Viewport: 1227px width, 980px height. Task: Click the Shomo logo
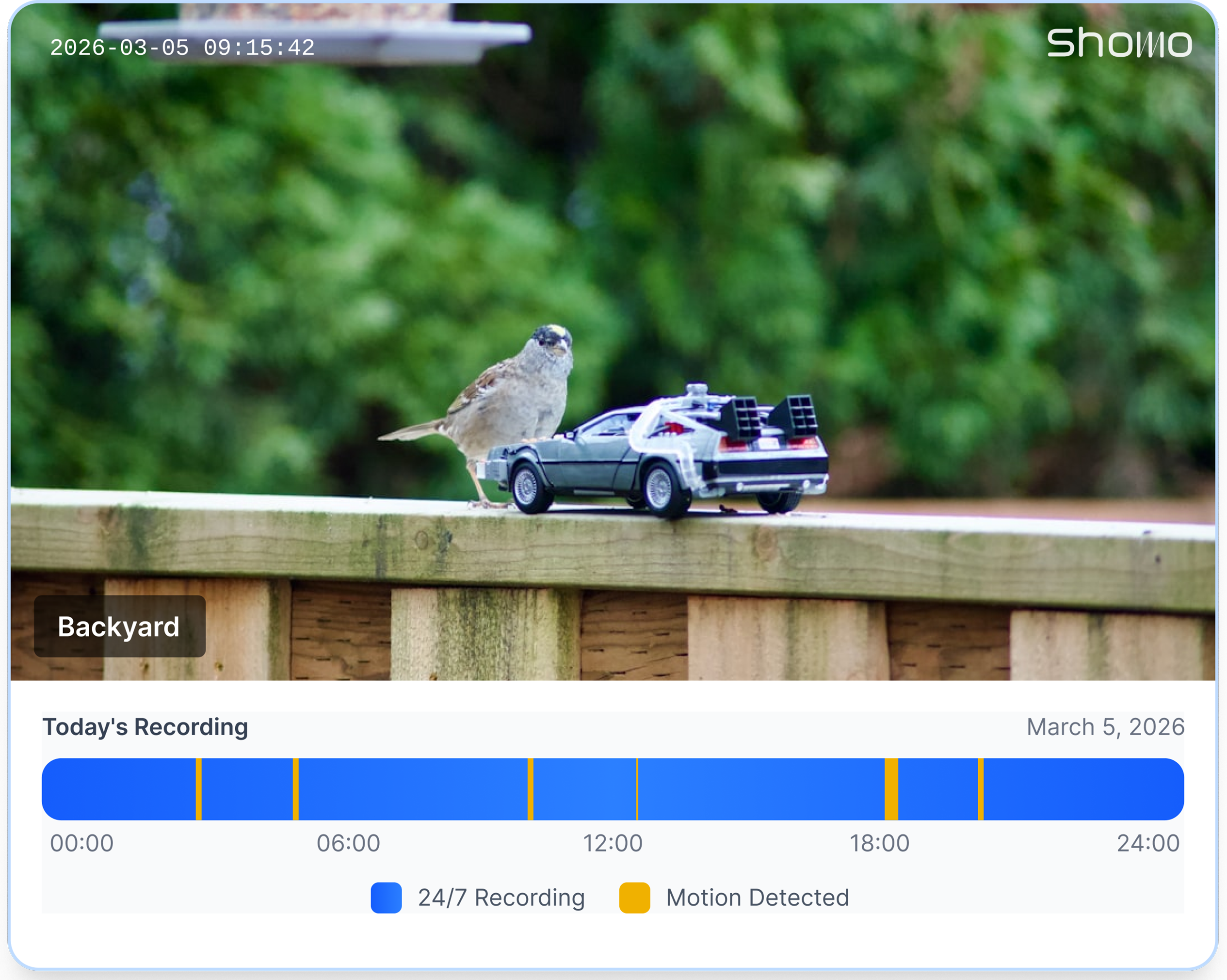click(1119, 43)
